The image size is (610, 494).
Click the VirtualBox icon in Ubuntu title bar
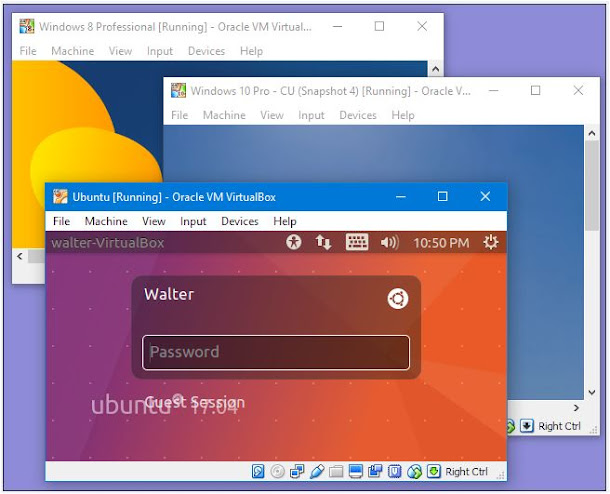(x=60, y=197)
